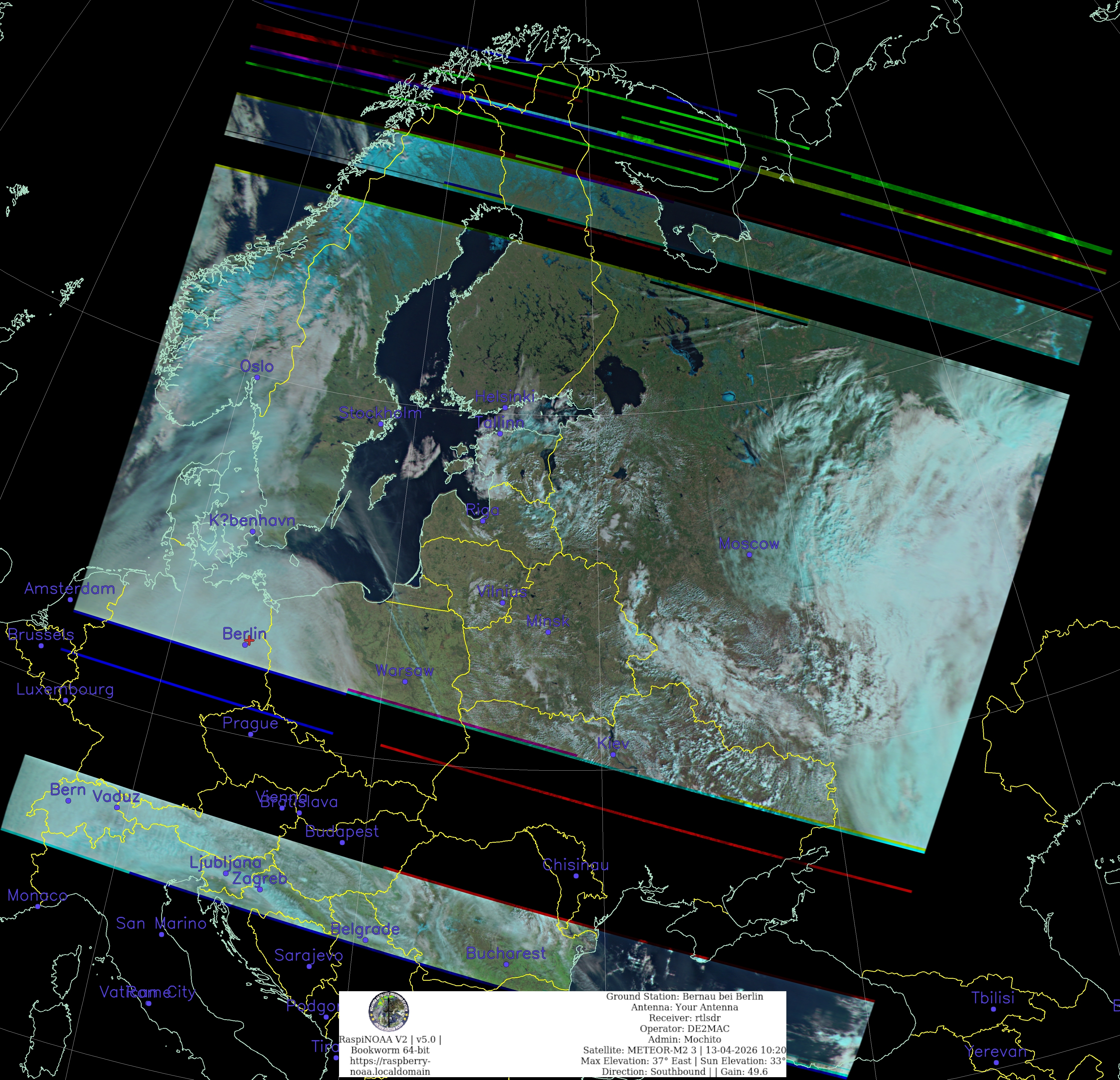Click the Minsk city marker dot
This screenshot has width=1120, height=1080.
(547, 632)
